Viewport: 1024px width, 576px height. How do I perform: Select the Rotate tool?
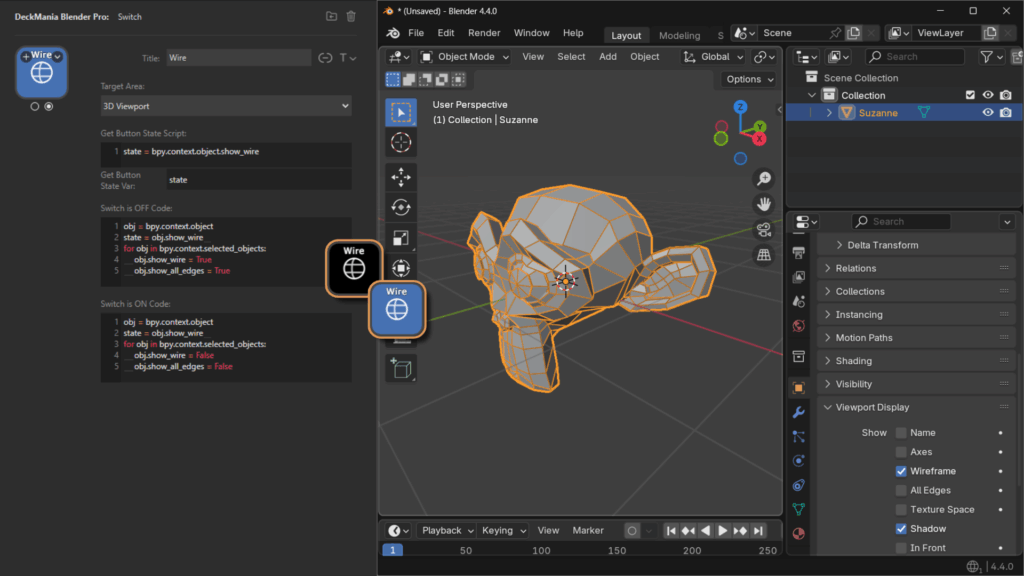point(401,207)
